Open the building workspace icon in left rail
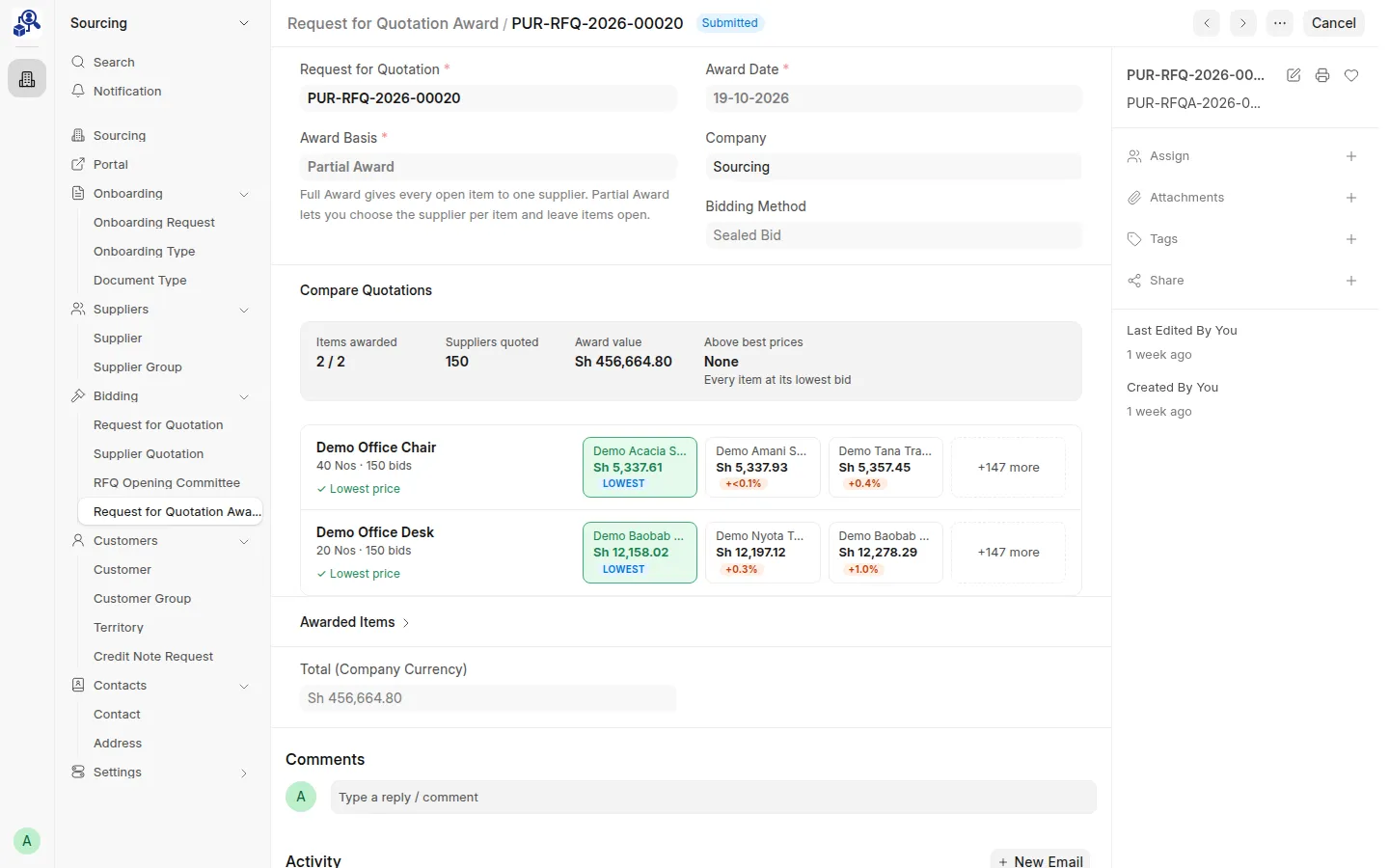The height and width of the screenshot is (868, 1389). [x=27, y=79]
